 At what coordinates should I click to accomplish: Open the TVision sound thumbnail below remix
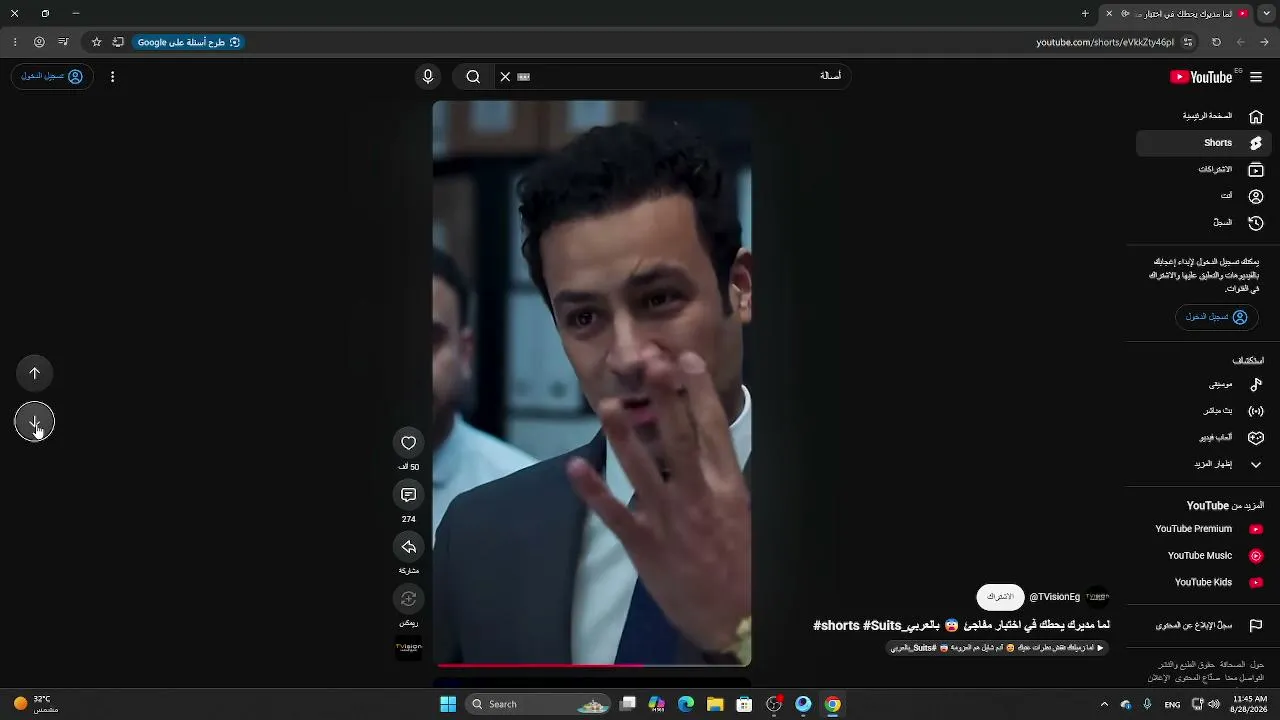pyautogui.click(x=408, y=648)
